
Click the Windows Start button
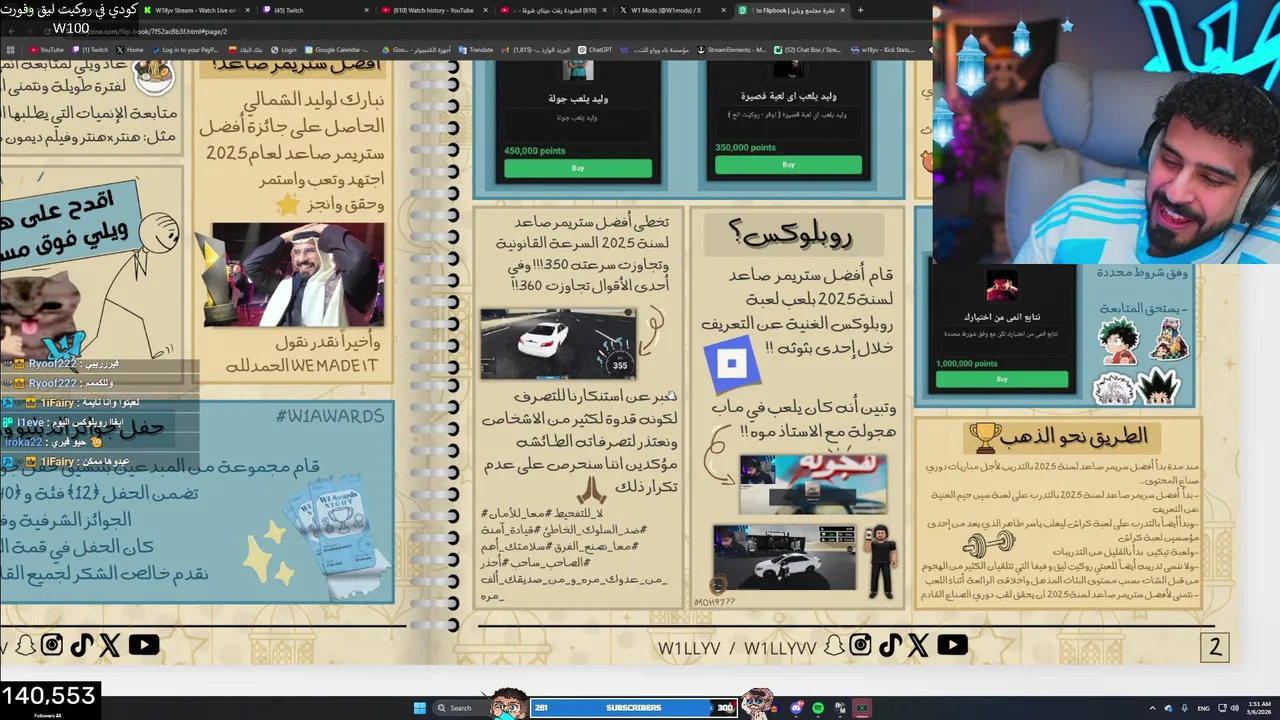(420, 708)
